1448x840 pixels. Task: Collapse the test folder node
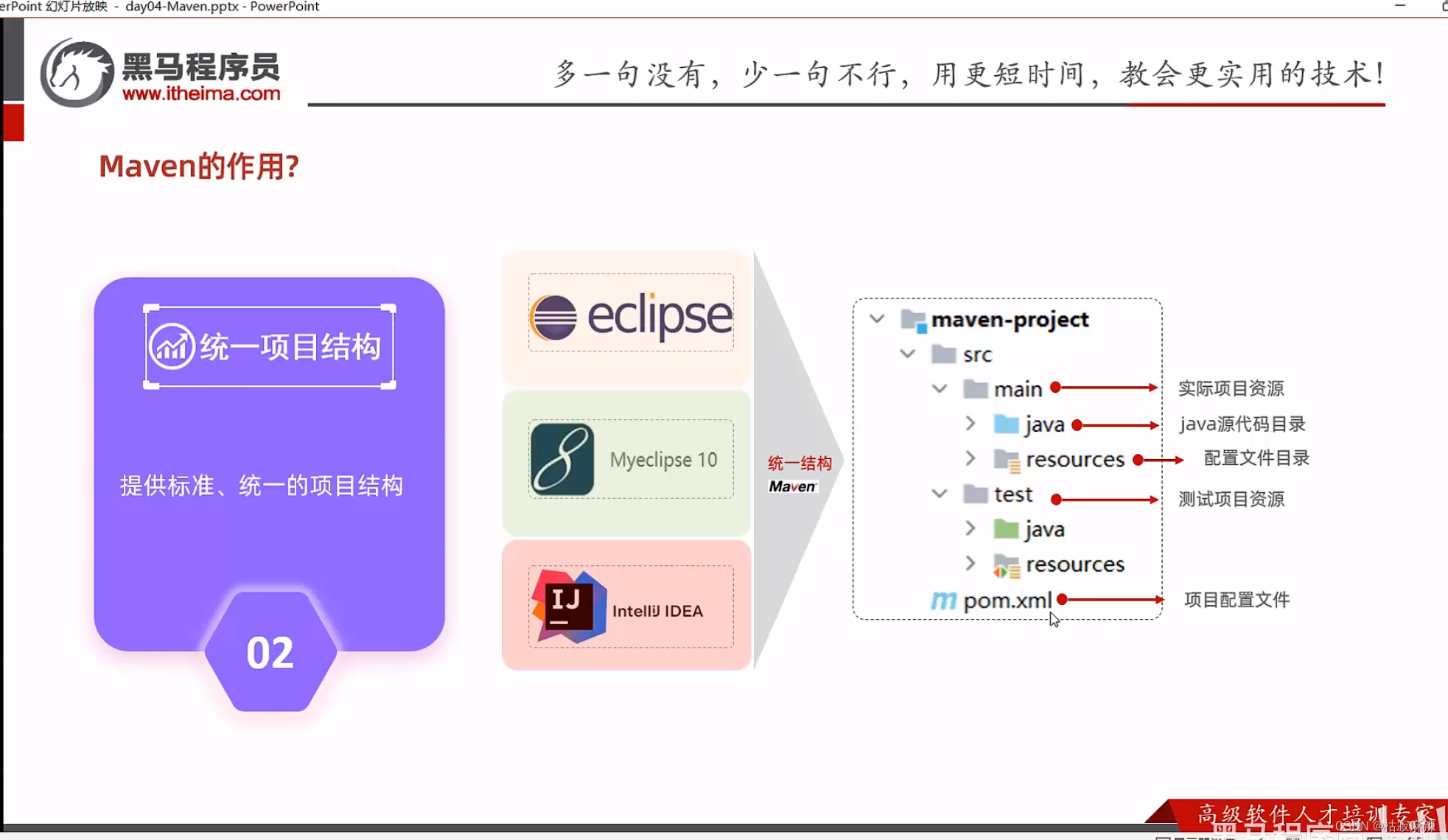pos(939,494)
